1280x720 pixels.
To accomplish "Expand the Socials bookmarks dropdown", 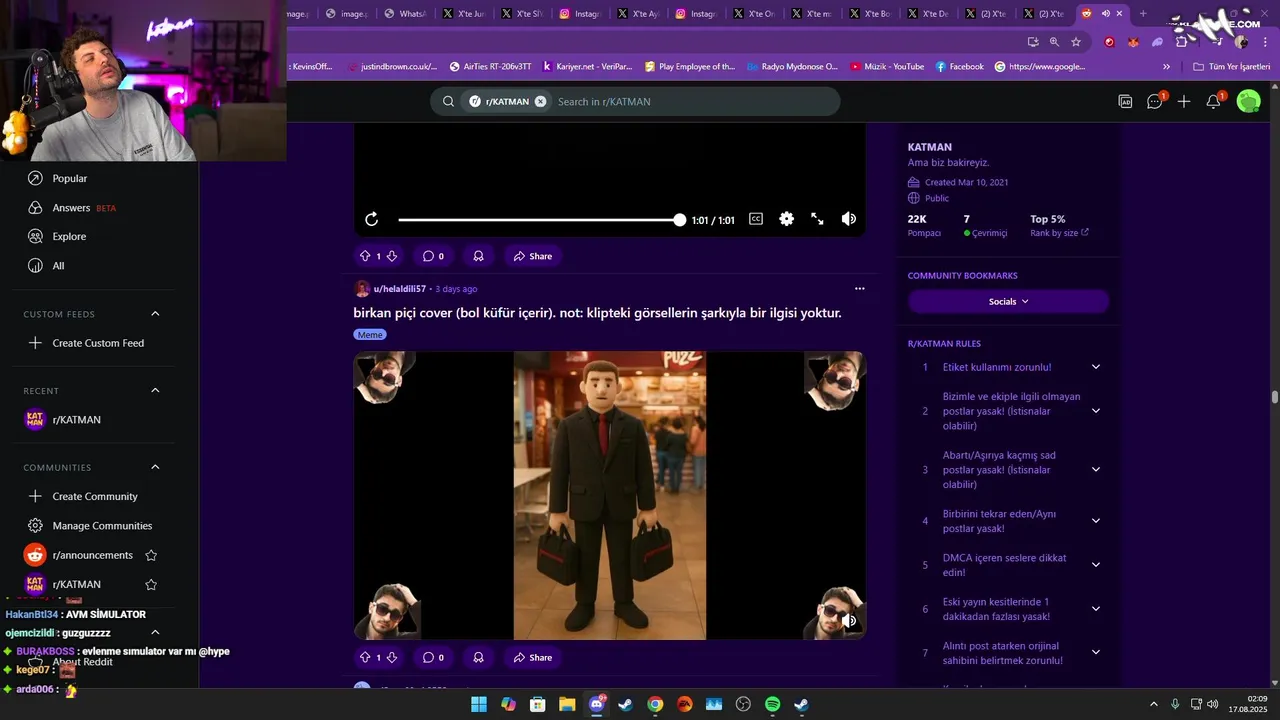I will tap(1008, 301).
